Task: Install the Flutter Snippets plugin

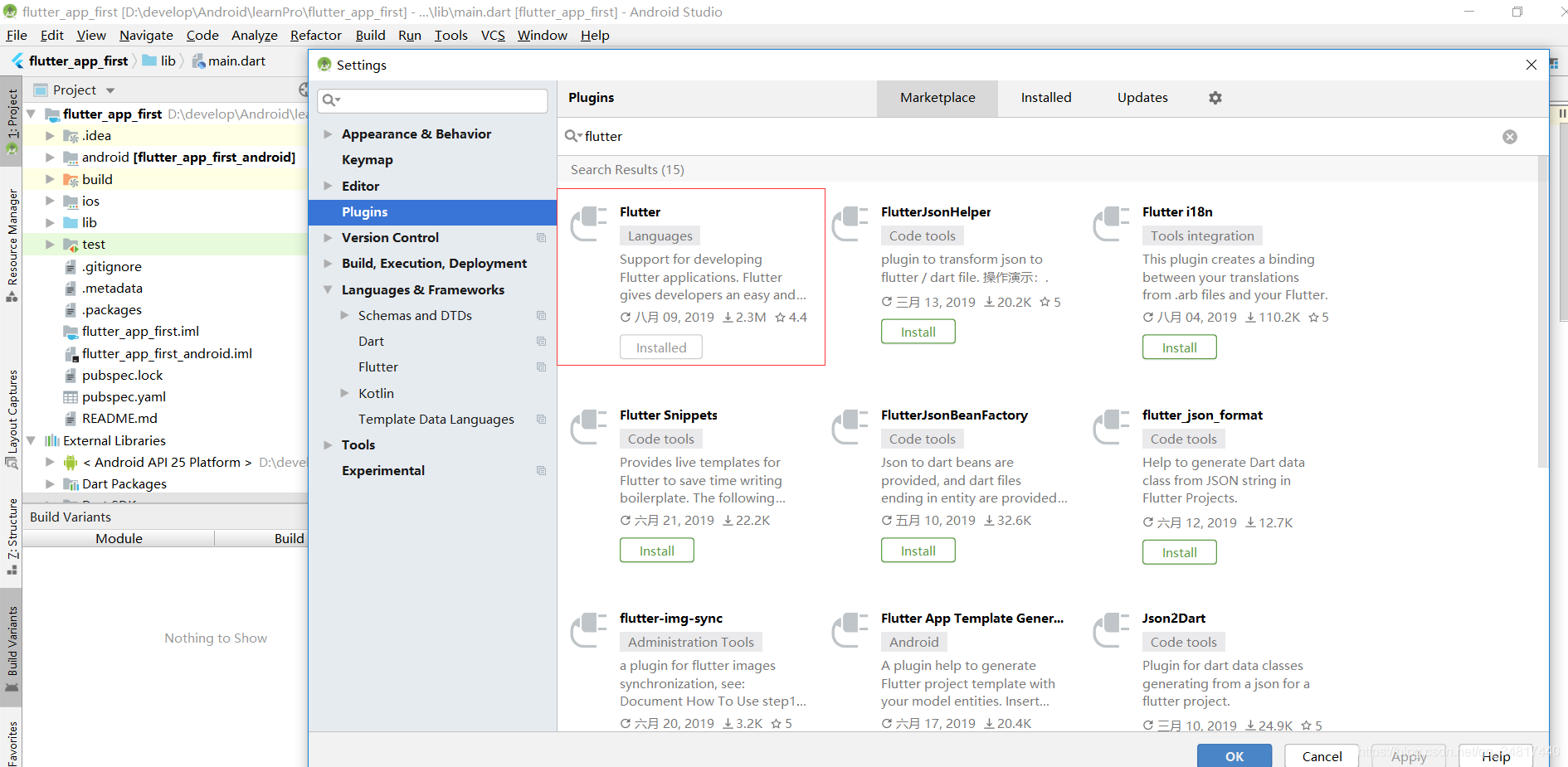Action: pos(657,551)
